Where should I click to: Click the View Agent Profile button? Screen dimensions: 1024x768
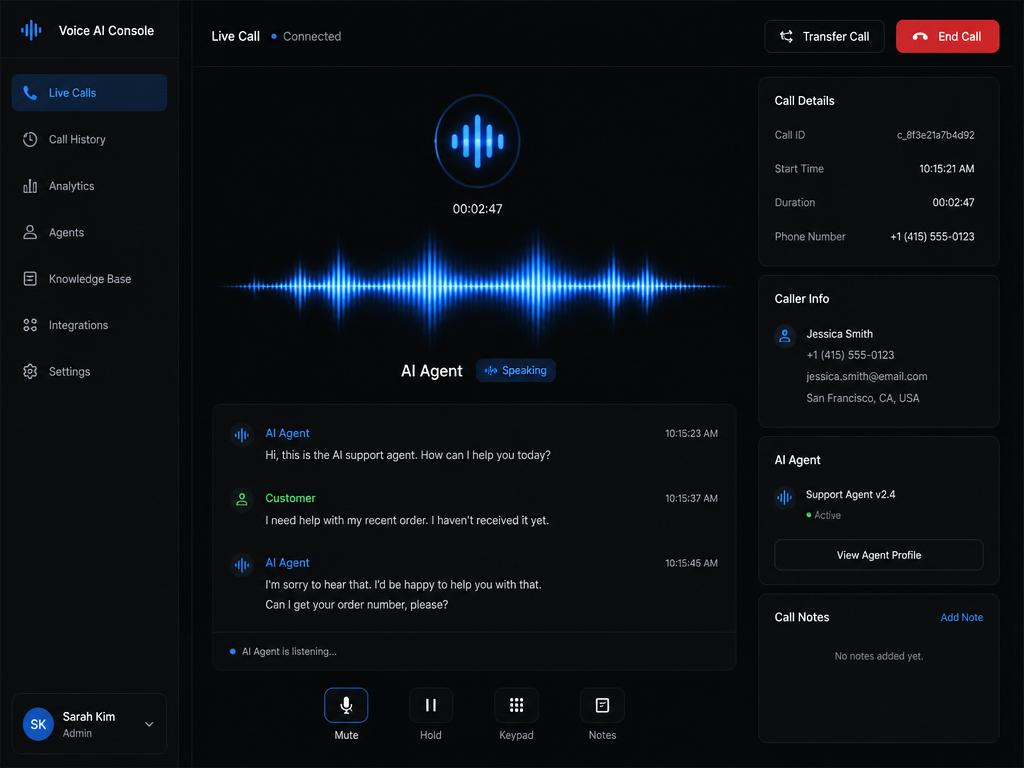click(878, 555)
